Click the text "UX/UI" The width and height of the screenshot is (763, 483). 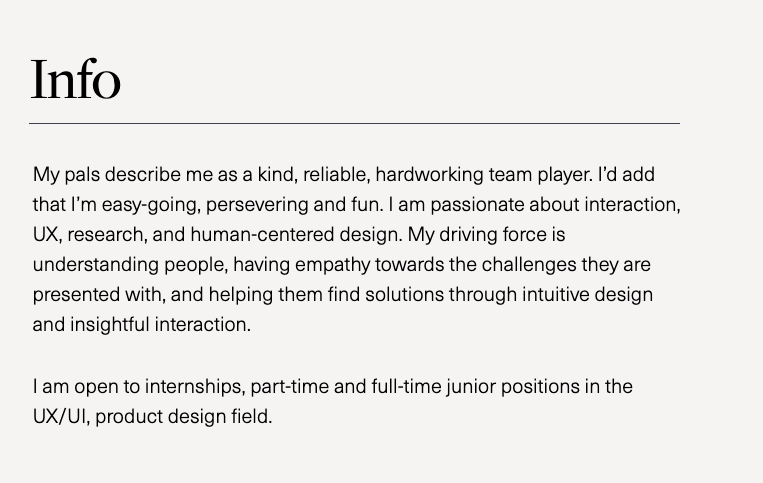pos(58,416)
